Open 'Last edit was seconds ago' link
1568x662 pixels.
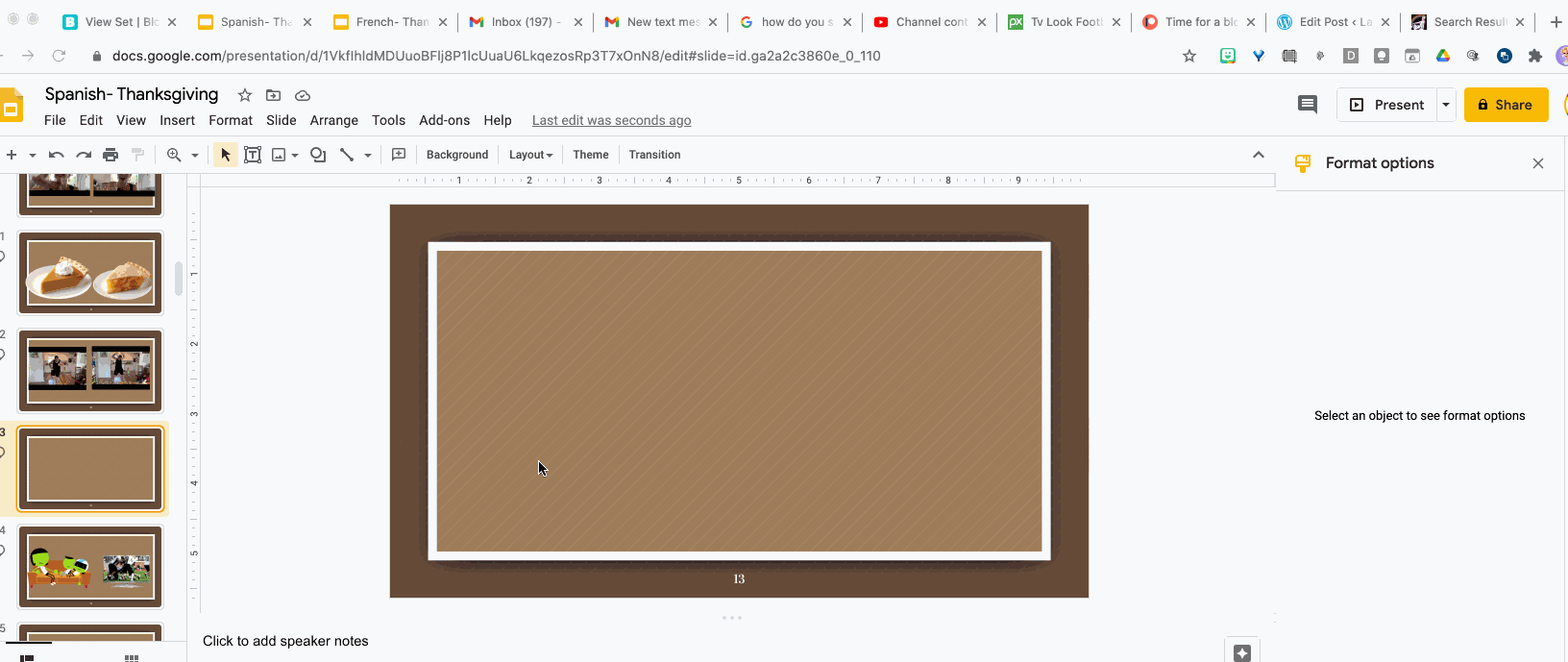tap(611, 120)
